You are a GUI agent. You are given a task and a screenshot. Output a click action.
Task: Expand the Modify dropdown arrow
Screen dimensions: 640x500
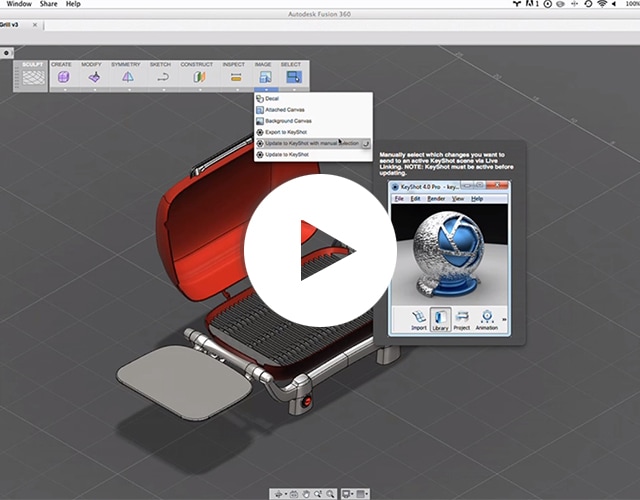pos(95,89)
